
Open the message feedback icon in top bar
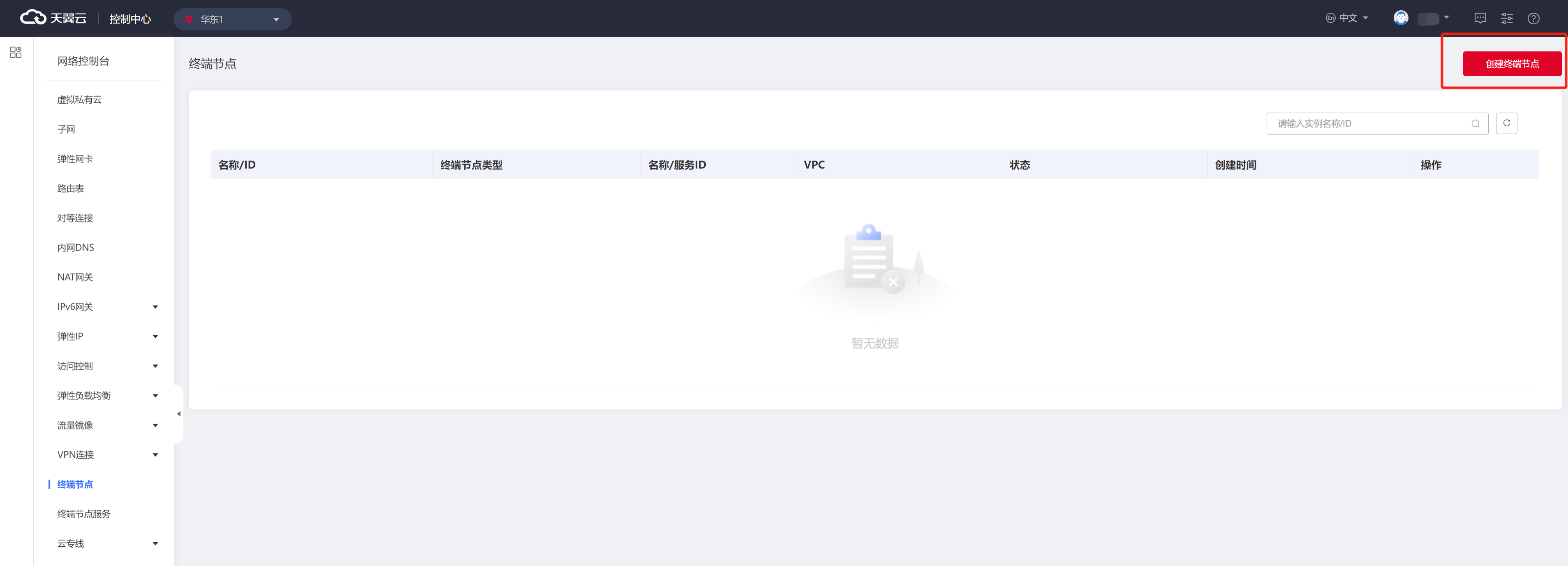[x=1480, y=18]
